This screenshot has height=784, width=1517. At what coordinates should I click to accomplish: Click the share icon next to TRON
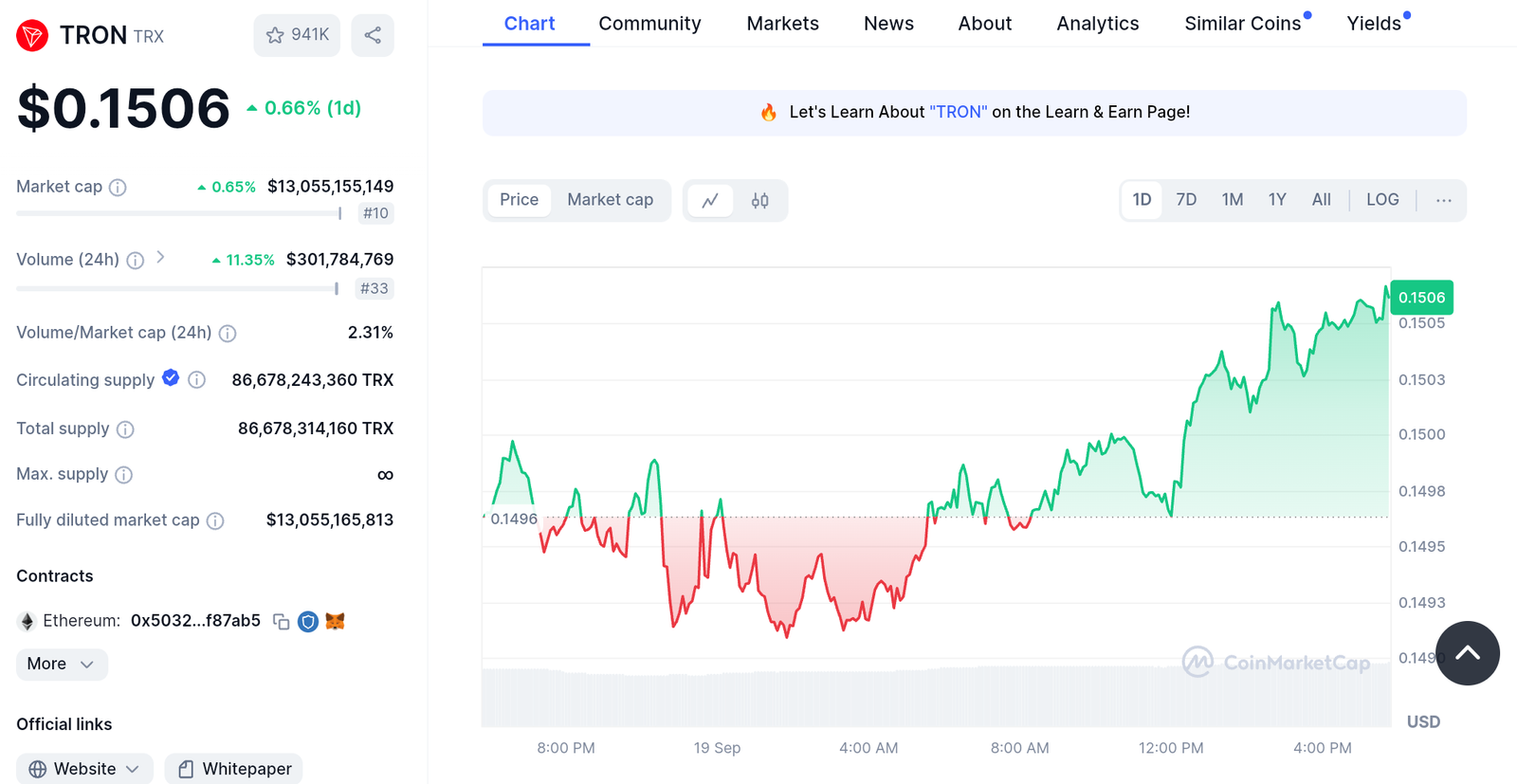click(x=373, y=35)
